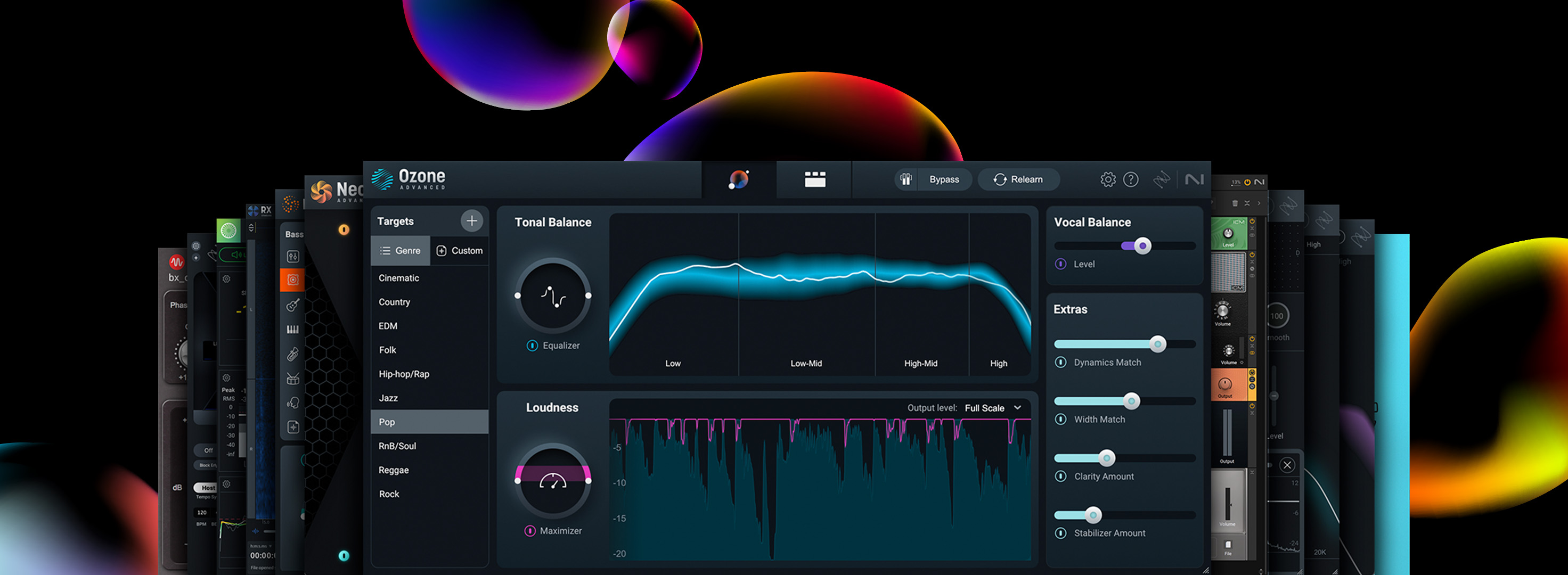Image resolution: width=1568 pixels, height=575 pixels.
Task: Select the Genre targets tab
Action: tap(401, 251)
